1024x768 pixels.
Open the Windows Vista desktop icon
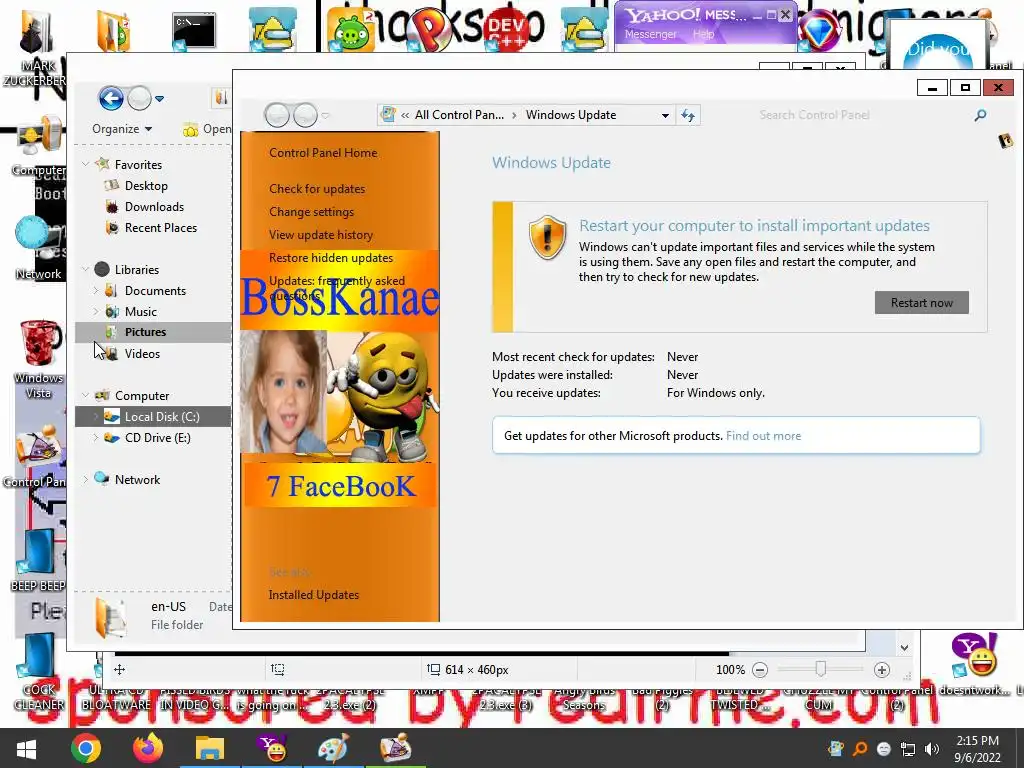click(39, 358)
